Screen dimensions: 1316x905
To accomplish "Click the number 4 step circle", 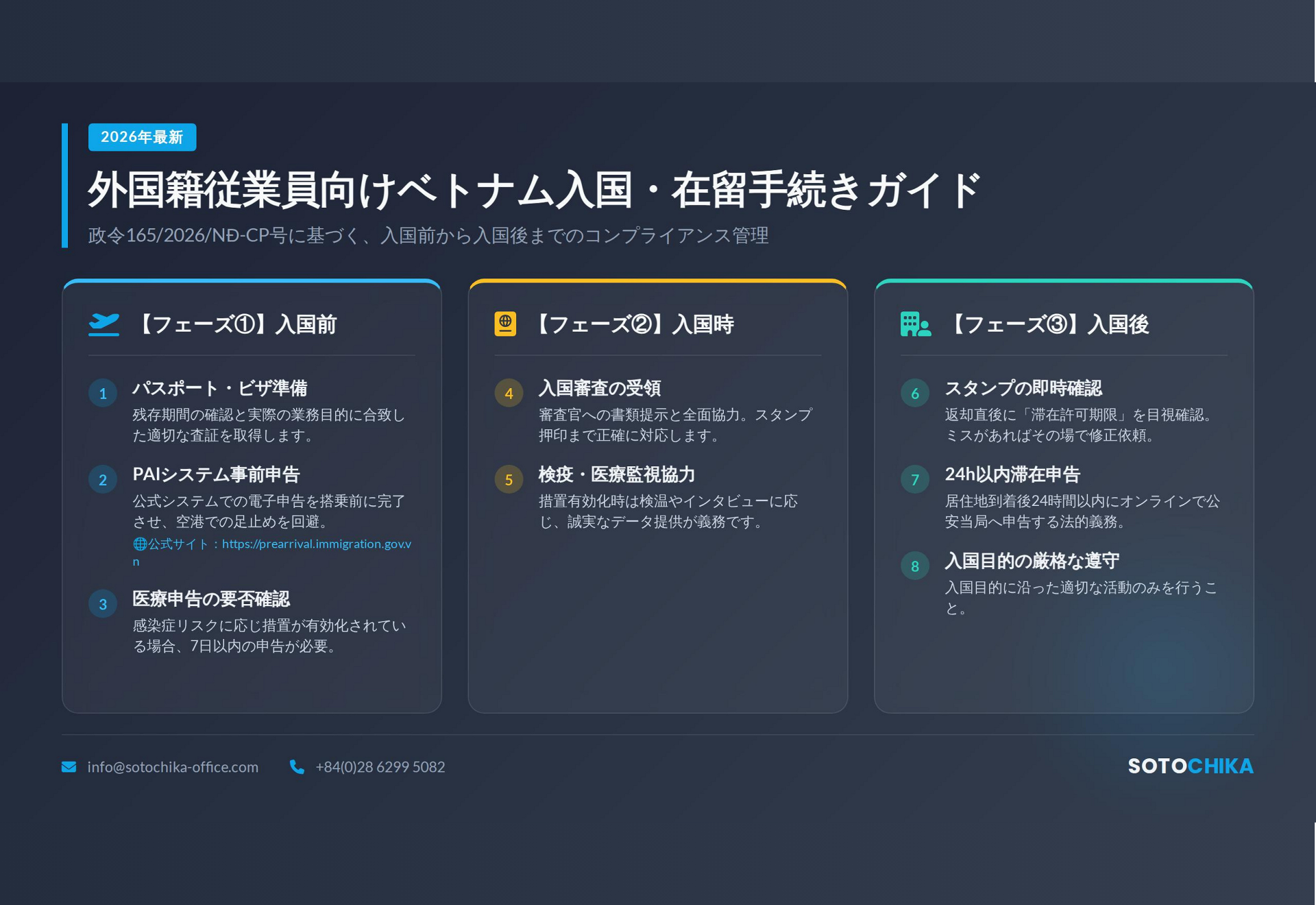I will click(x=509, y=394).
